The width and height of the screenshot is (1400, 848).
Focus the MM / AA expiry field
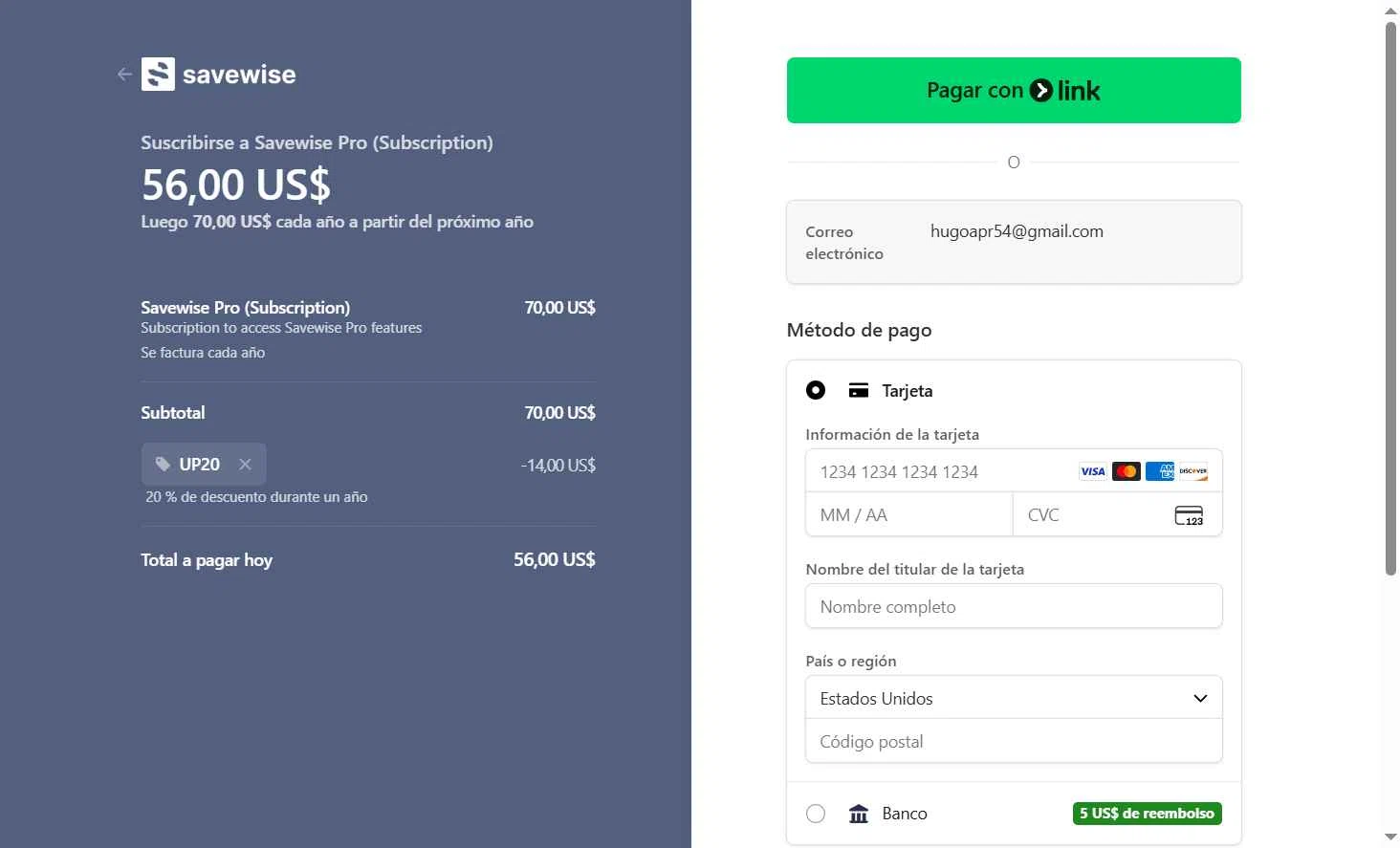pyautogui.click(x=909, y=514)
